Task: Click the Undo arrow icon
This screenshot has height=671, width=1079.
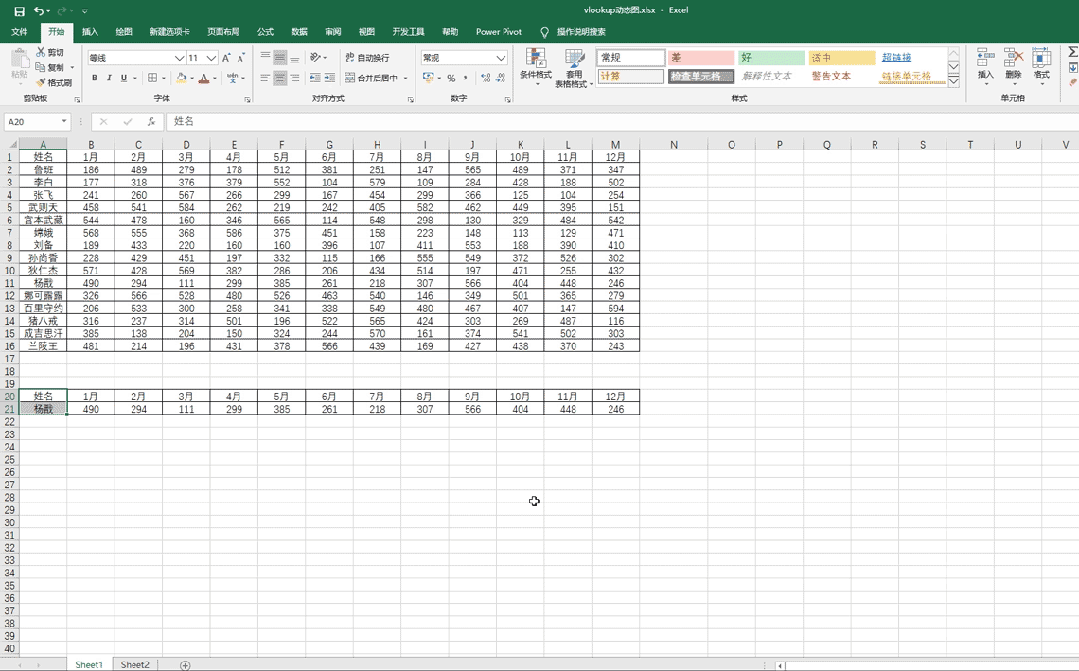Action: point(39,11)
